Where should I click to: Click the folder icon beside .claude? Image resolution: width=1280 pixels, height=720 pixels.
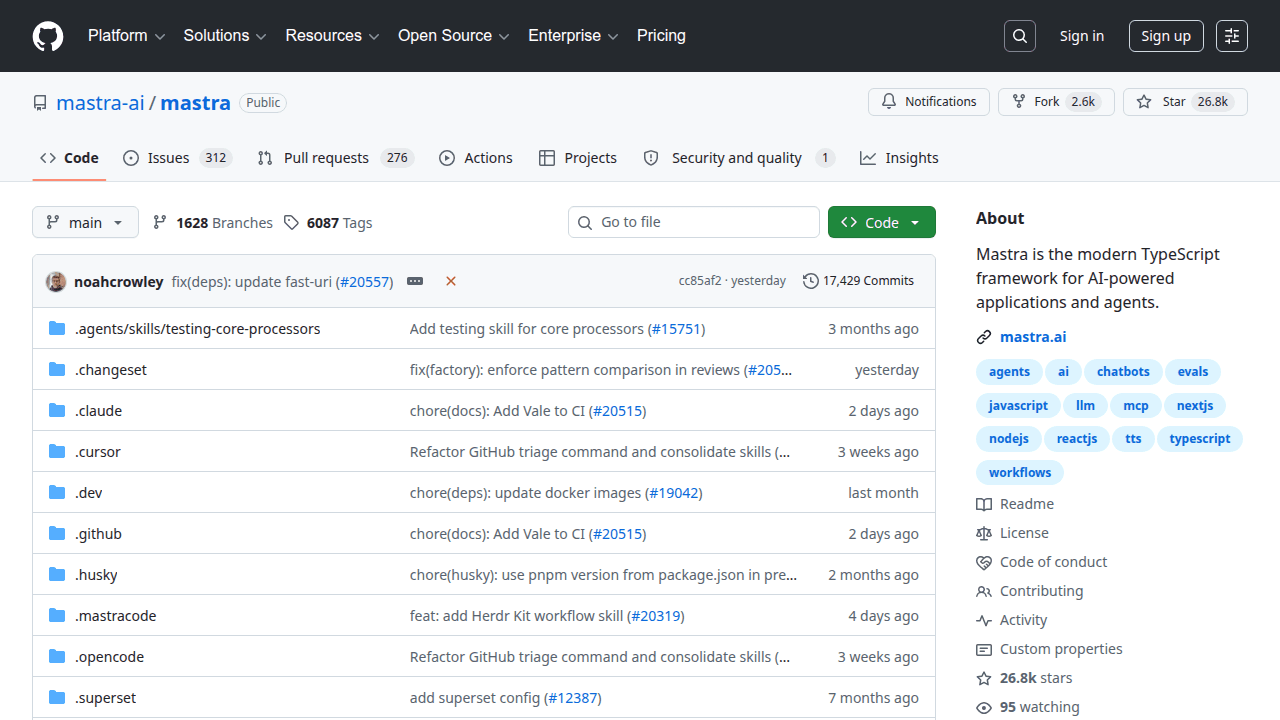point(57,411)
